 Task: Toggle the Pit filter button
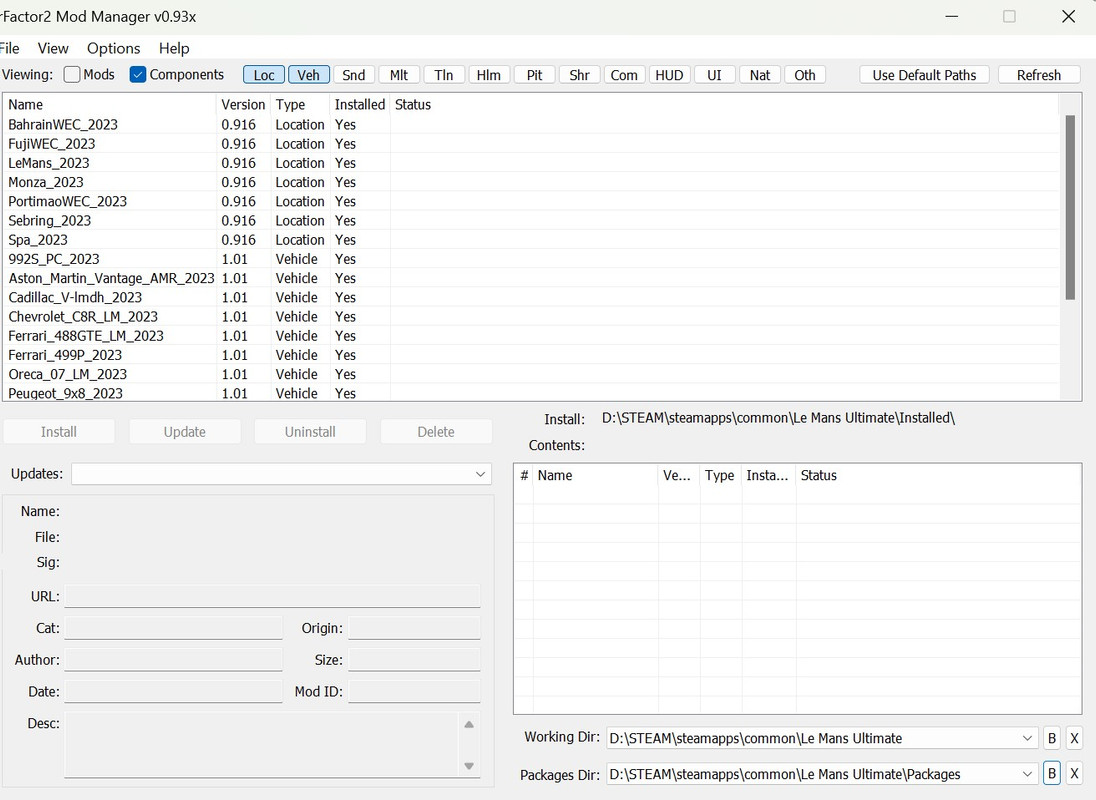534,75
